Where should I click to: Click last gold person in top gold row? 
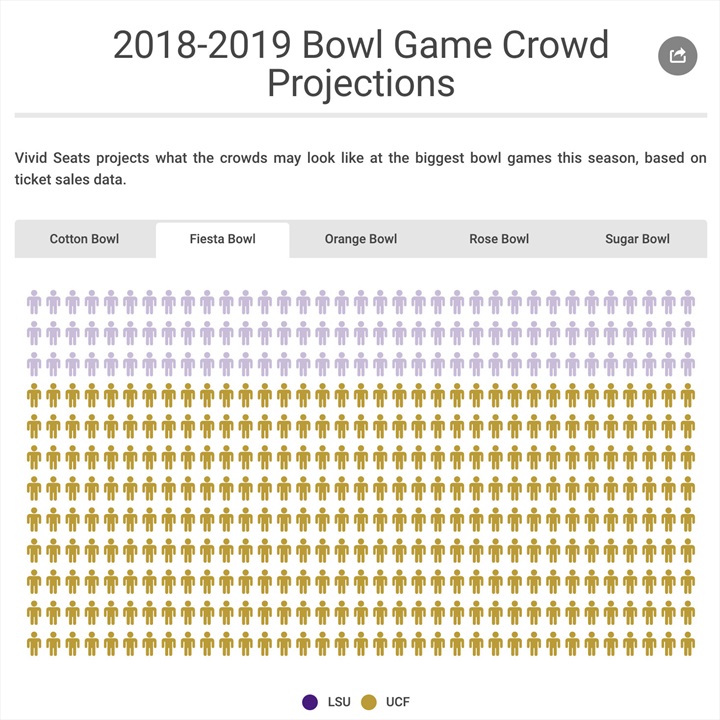point(687,396)
